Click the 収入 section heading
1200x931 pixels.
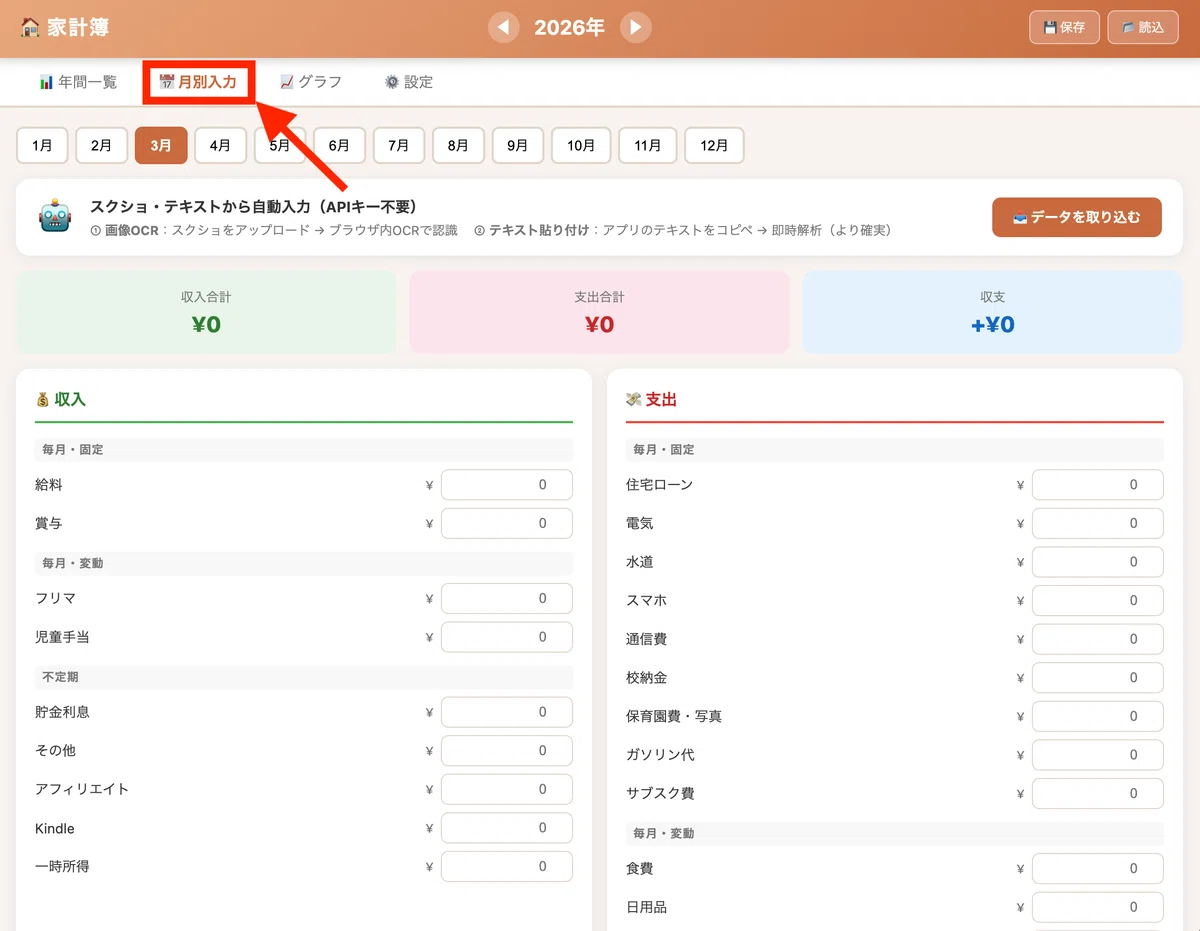tap(61, 399)
